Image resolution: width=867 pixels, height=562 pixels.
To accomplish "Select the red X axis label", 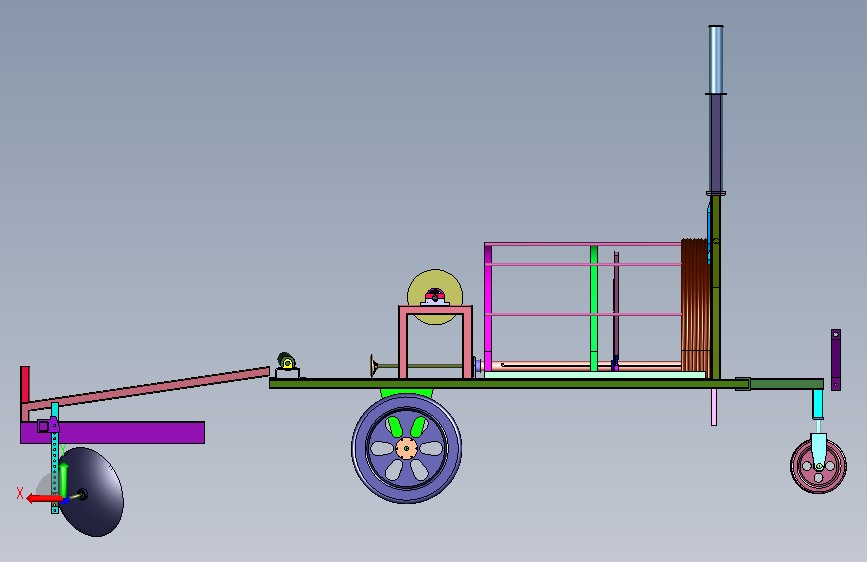I will pos(20,493).
